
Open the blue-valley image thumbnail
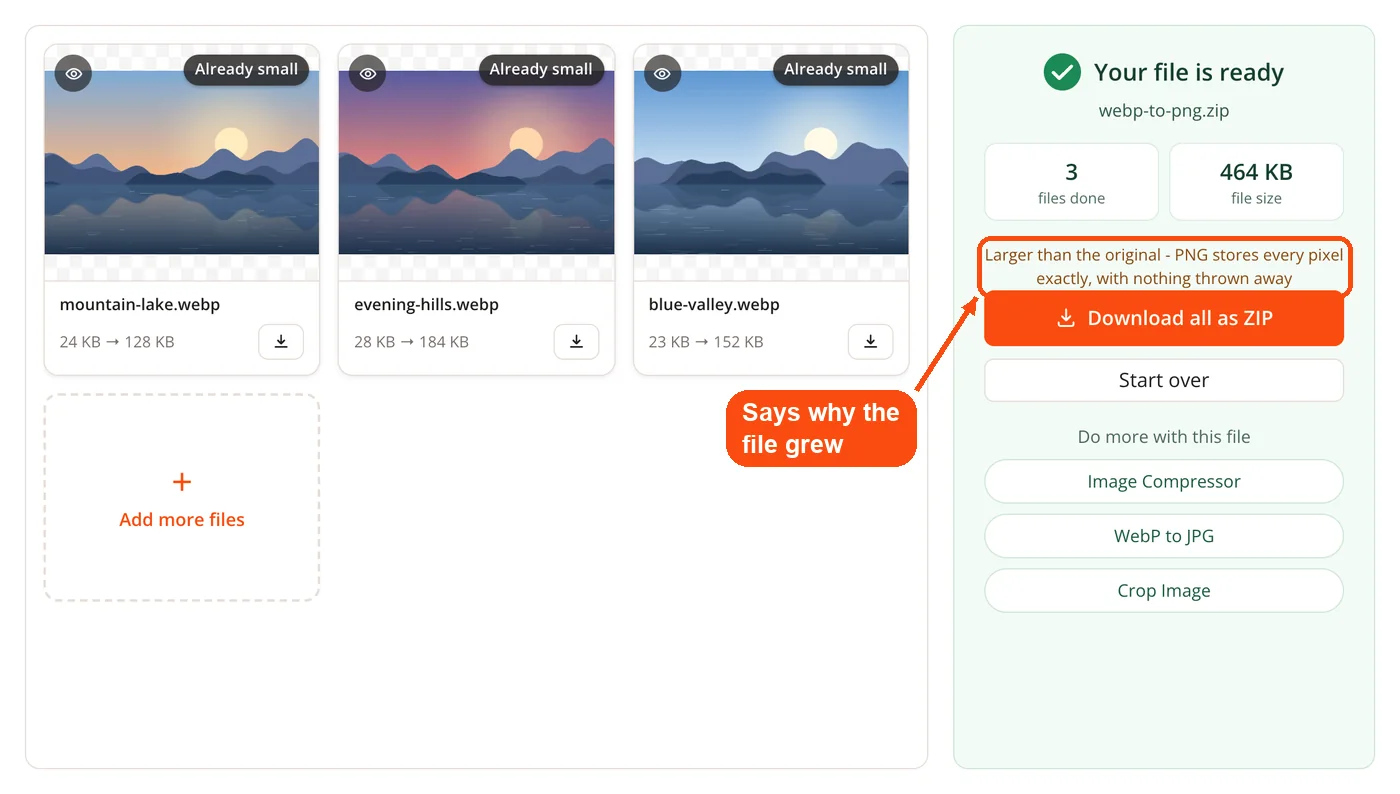(x=771, y=163)
